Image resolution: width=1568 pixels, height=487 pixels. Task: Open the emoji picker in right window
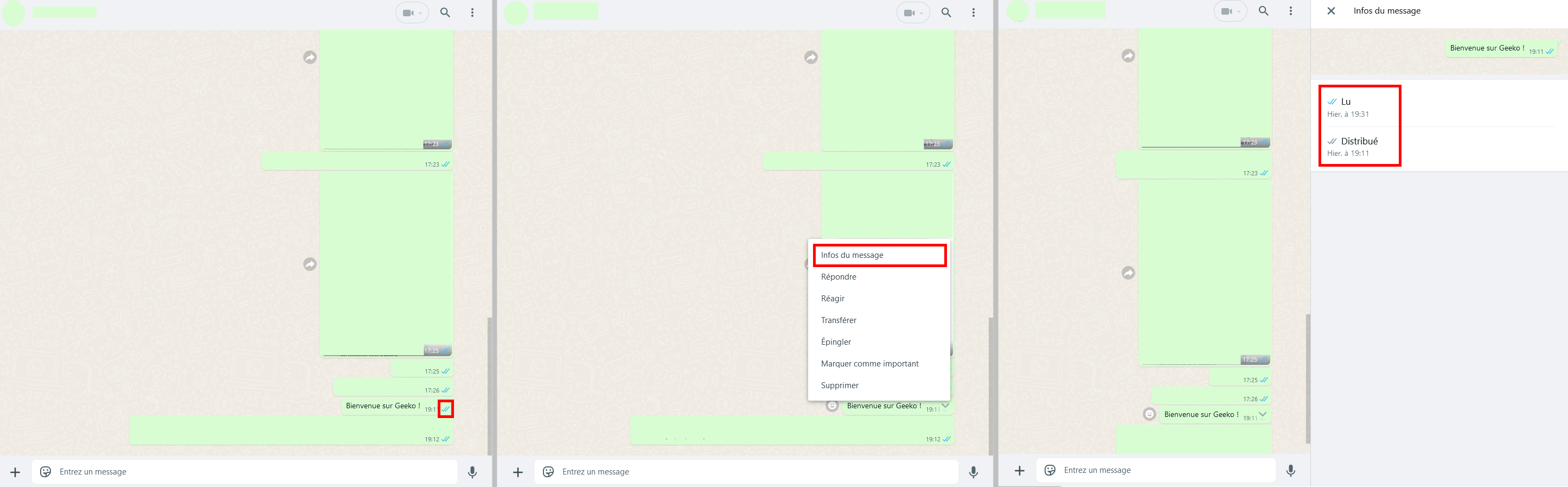click(1050, 470)
